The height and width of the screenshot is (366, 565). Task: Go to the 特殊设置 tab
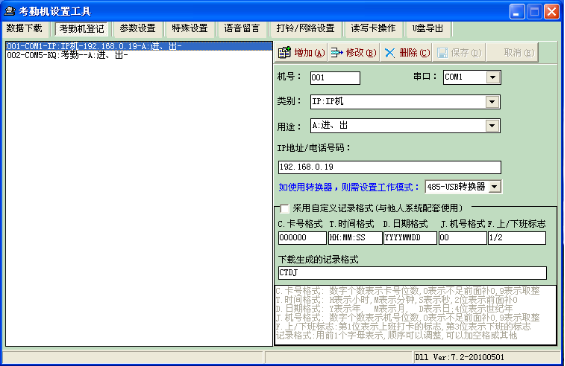tap(190, 28)
